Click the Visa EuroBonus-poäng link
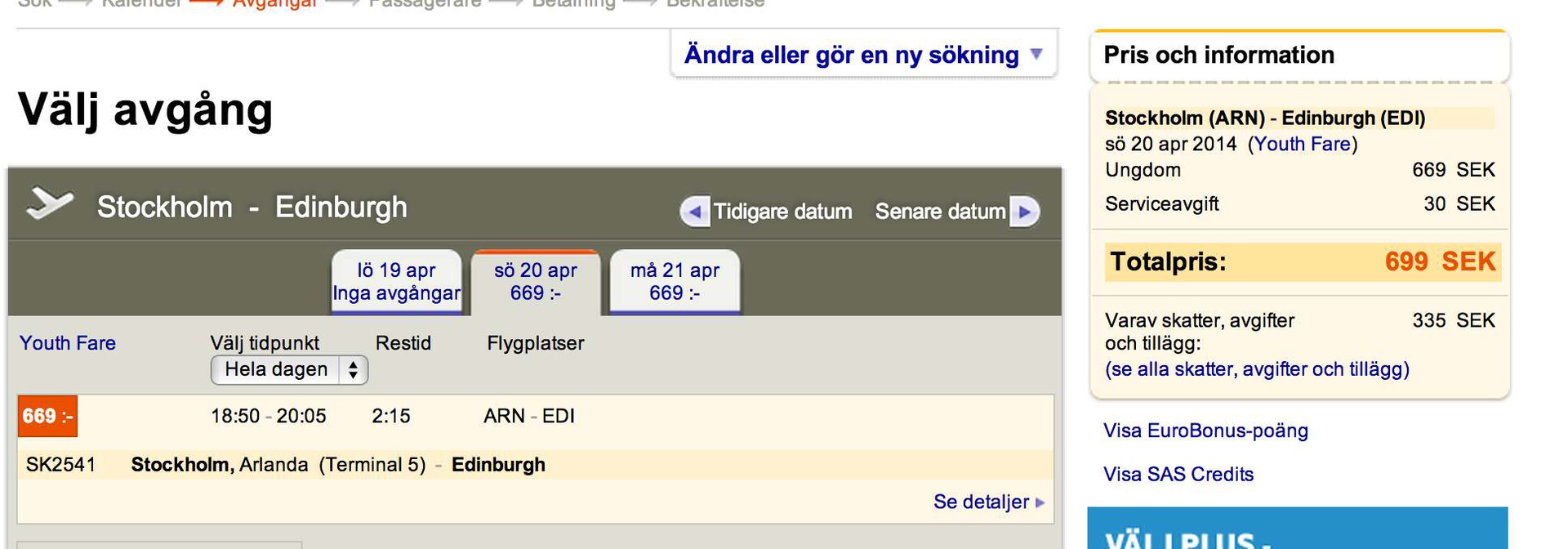This screenshot has width=1568, height=549. [1205, 431]
